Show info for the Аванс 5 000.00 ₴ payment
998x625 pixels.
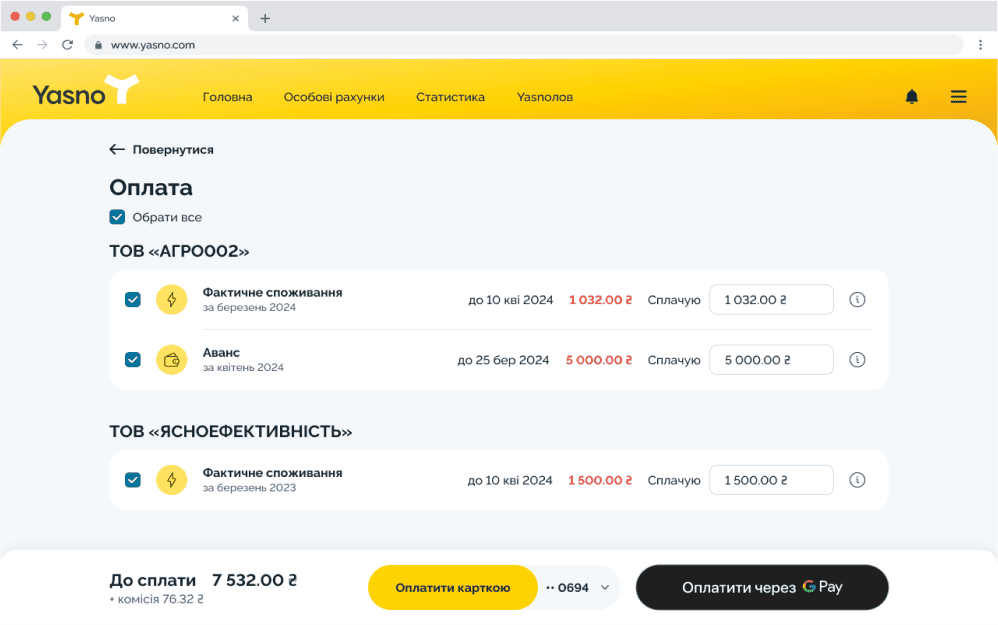(857, 360)
